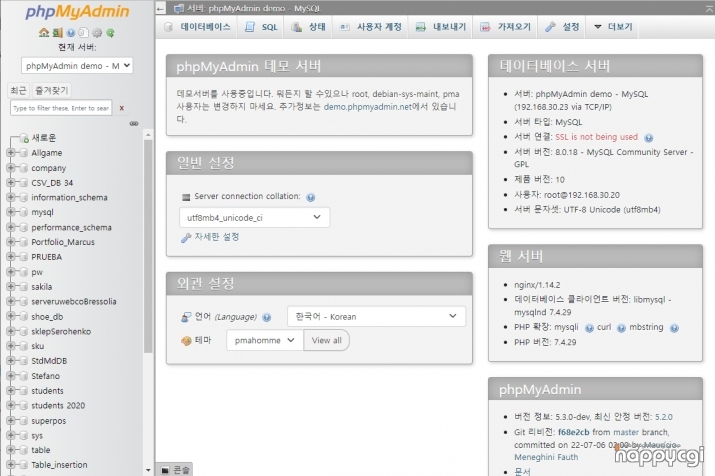This screenshot has width=715, height=476.
Task: Open the 상태 status tab
Action: click(x=308, y=27)
